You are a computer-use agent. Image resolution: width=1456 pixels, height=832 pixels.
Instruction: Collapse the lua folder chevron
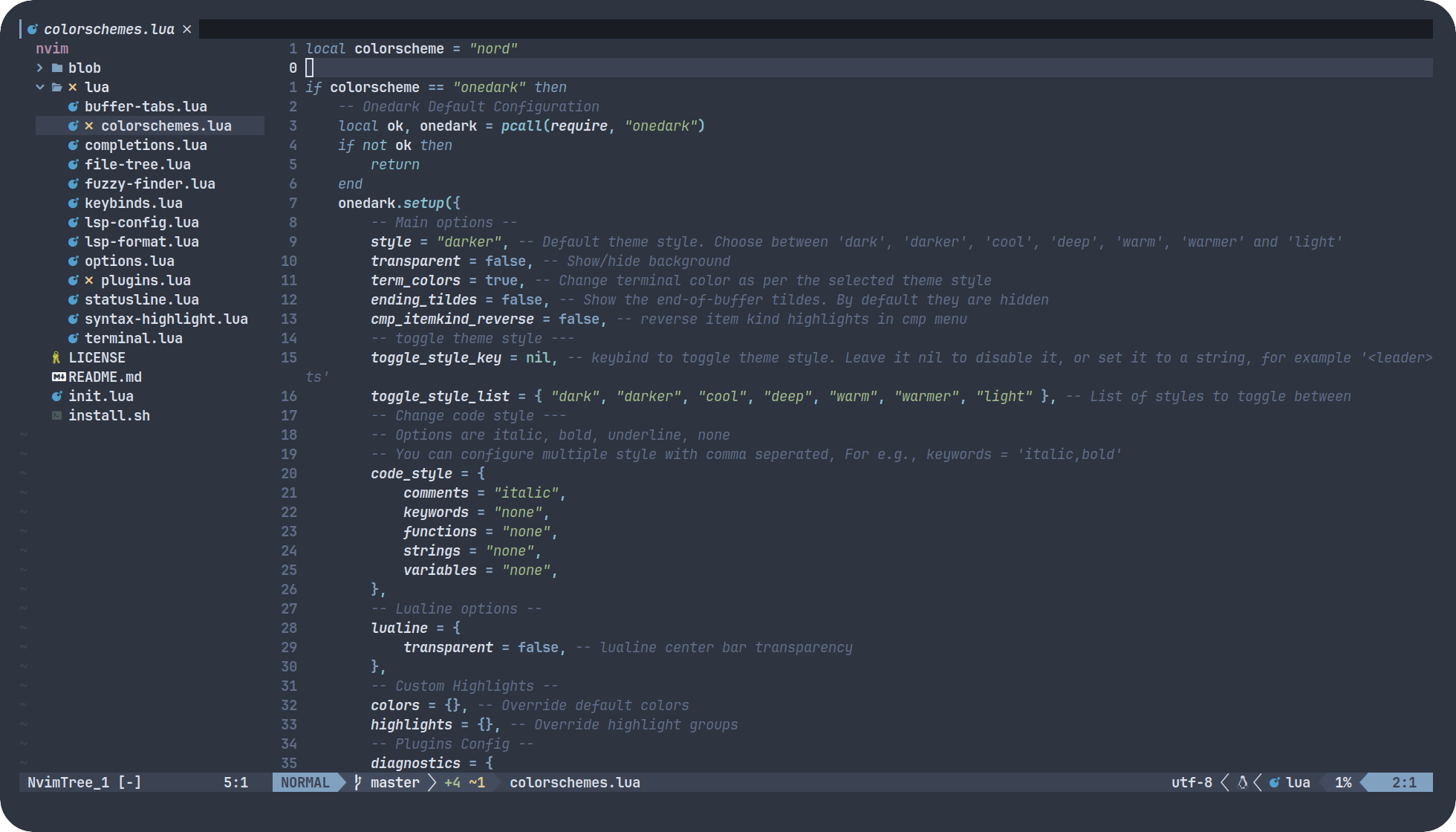tap(40, 87)
